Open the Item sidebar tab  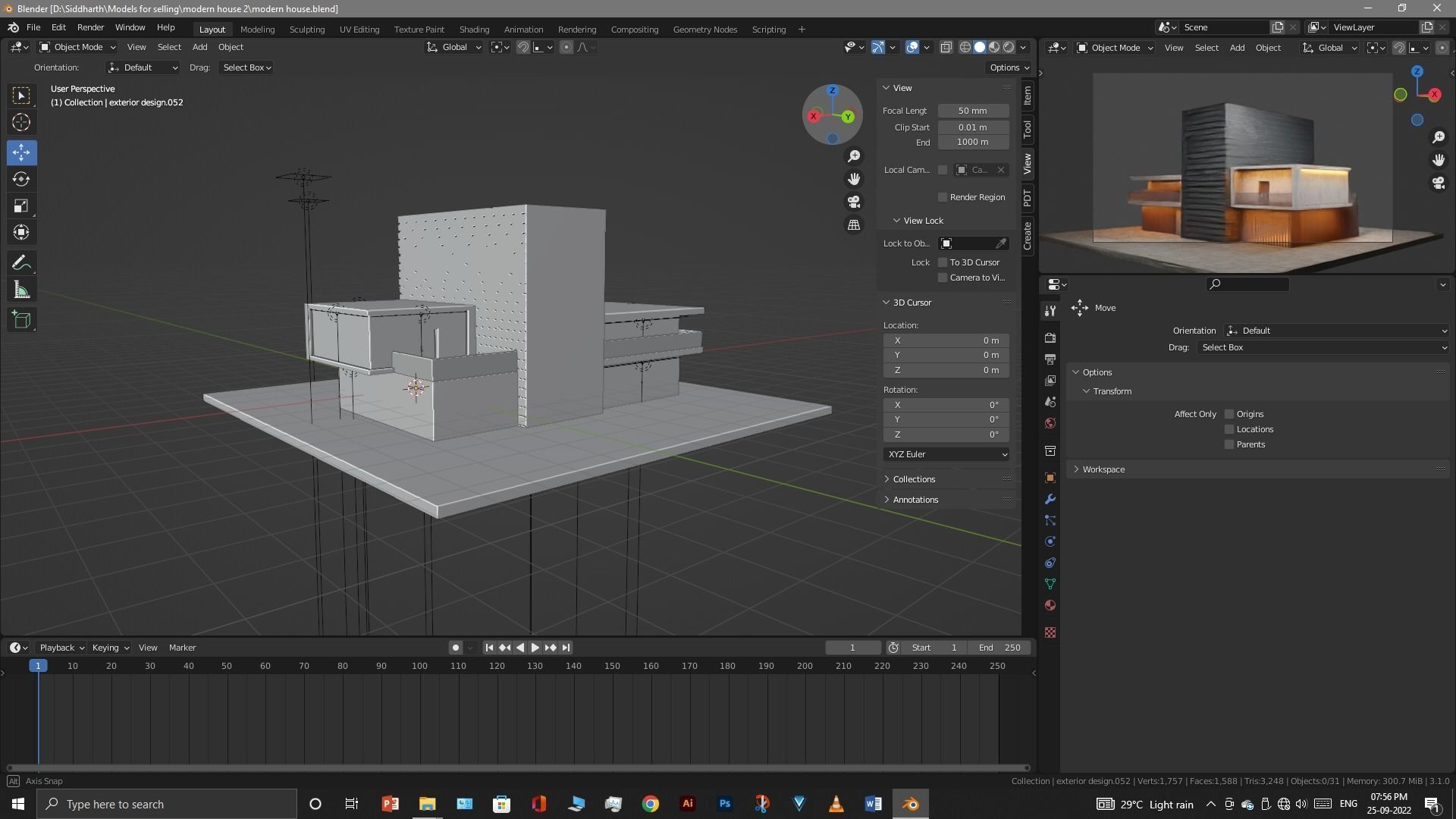(1028, 95)
